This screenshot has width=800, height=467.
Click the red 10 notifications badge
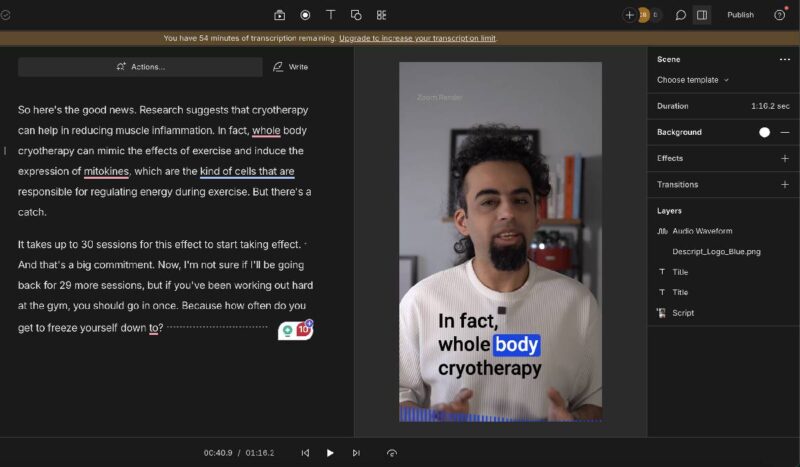click(x=304, y=329)
